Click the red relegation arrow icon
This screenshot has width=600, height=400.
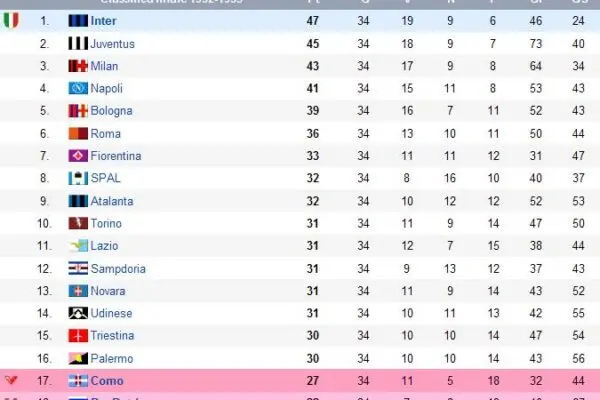click(11, 381)
